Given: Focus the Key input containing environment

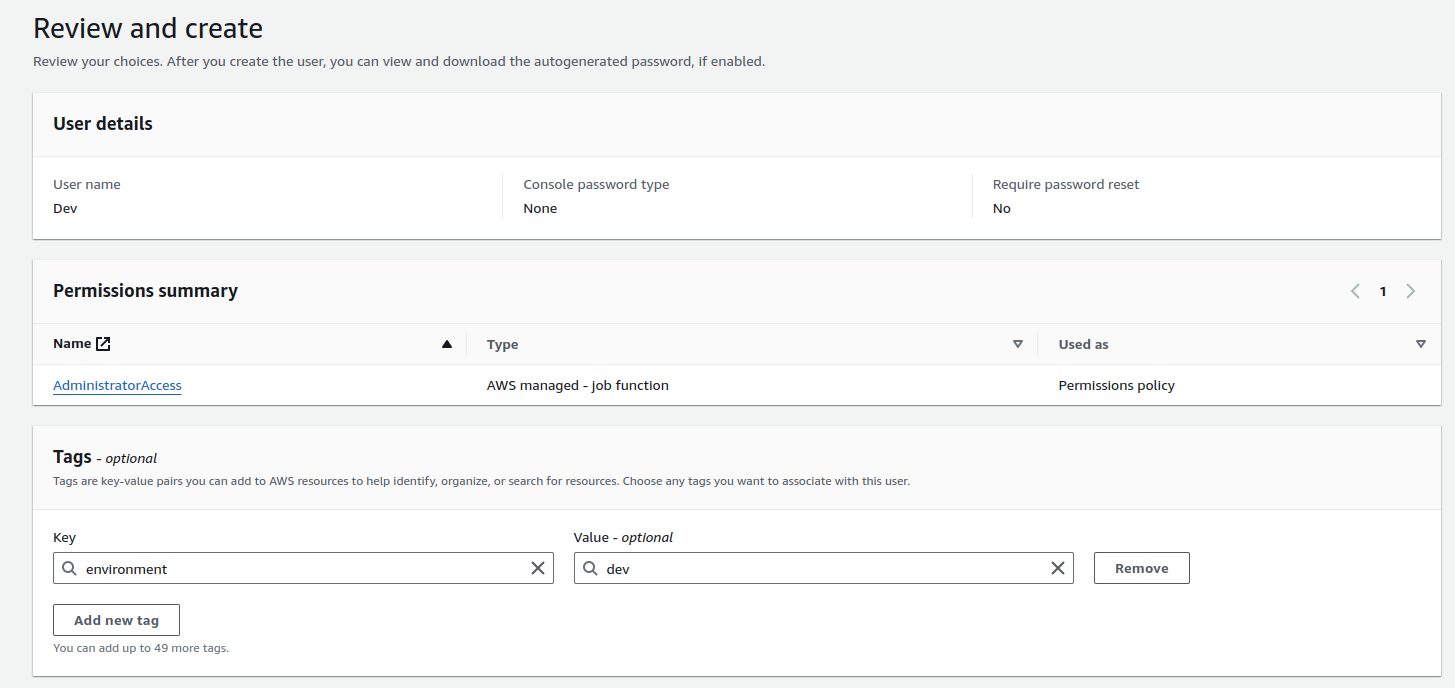Looking at the screenshot, I should pos(300,568).
